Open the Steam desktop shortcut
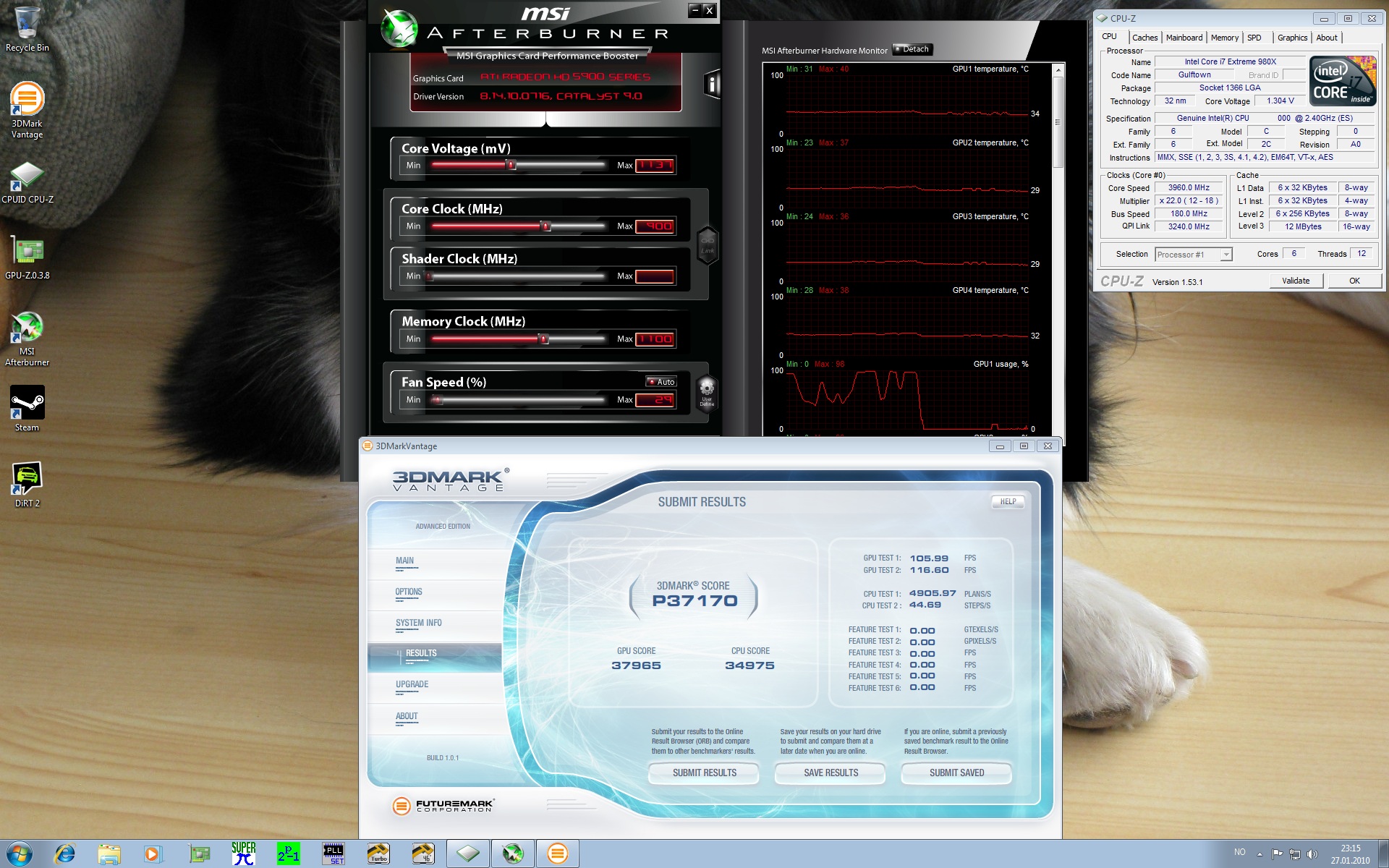The image size is (1389, 868). pos(27,409)
